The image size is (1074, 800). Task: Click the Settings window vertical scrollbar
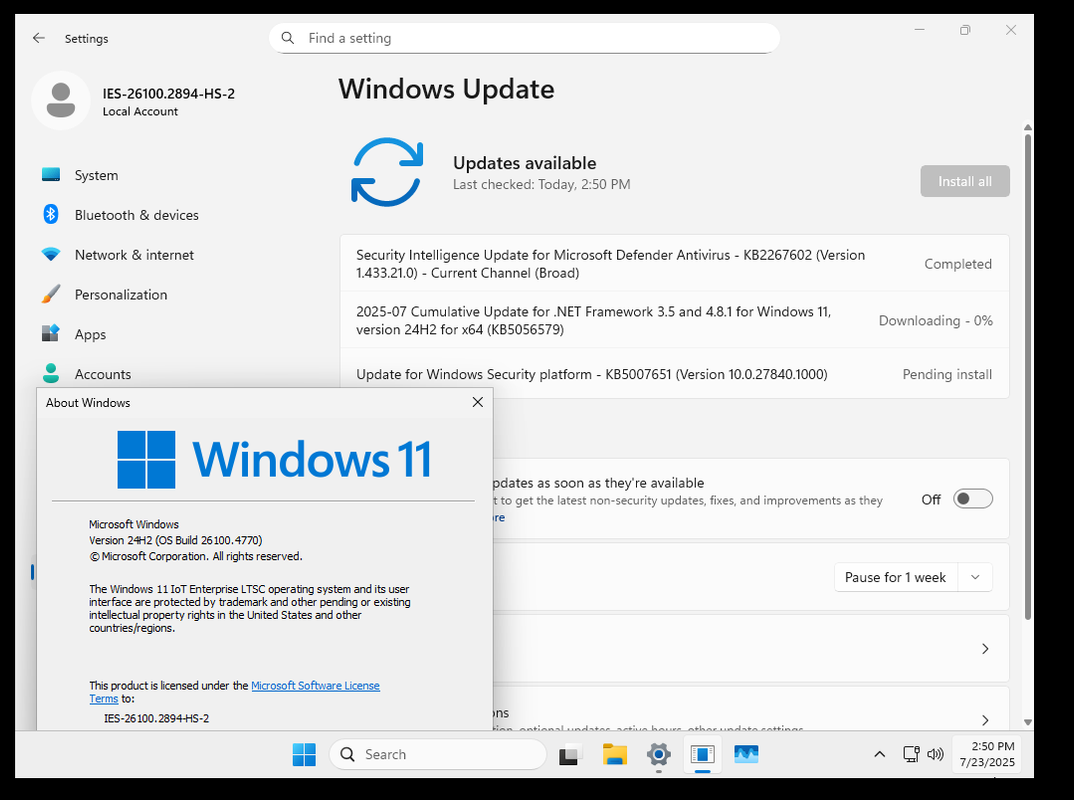click(1027, 377)
